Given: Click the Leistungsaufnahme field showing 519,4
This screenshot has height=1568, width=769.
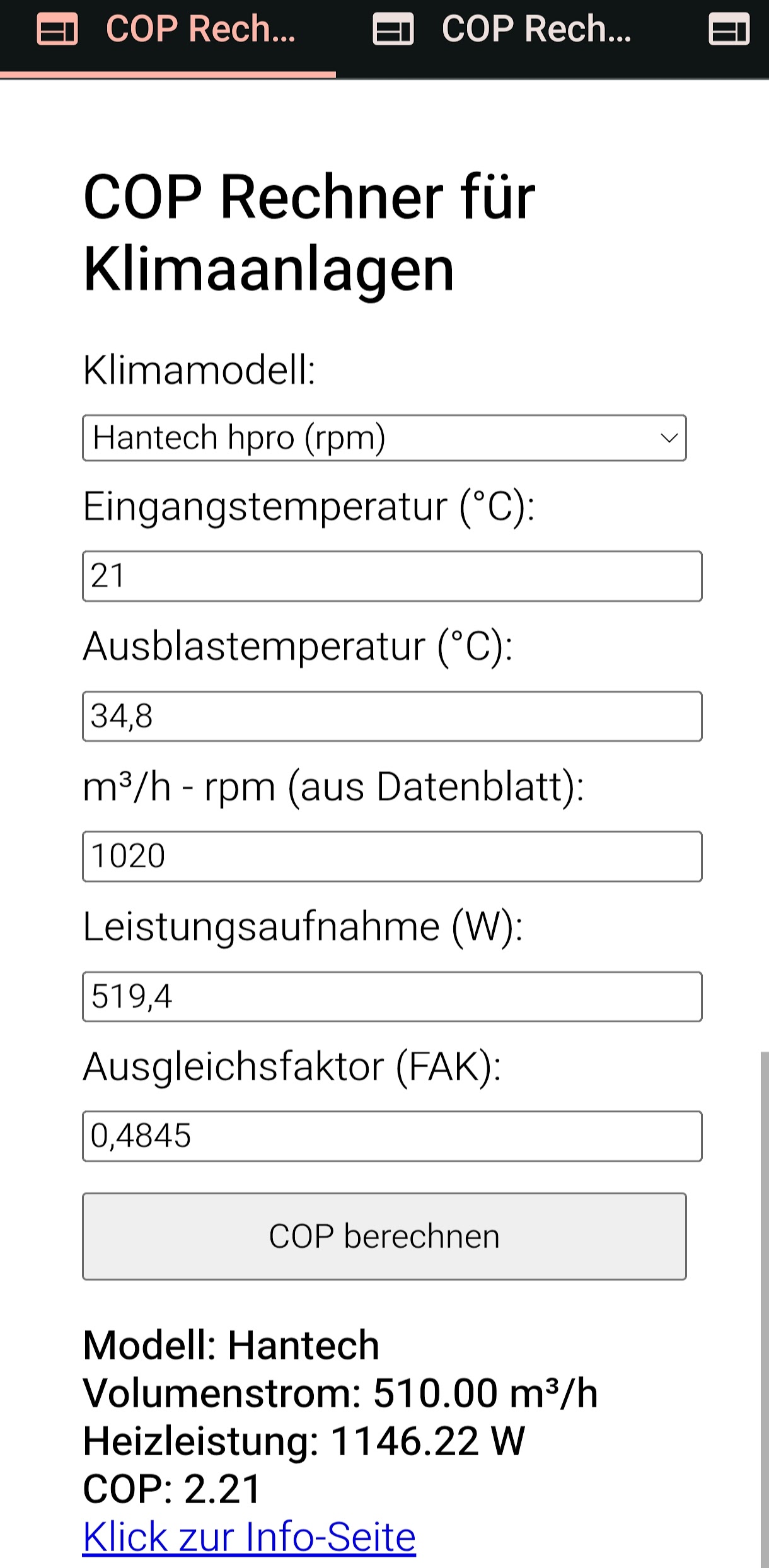Looking at the screenshot, I should 392,996.
